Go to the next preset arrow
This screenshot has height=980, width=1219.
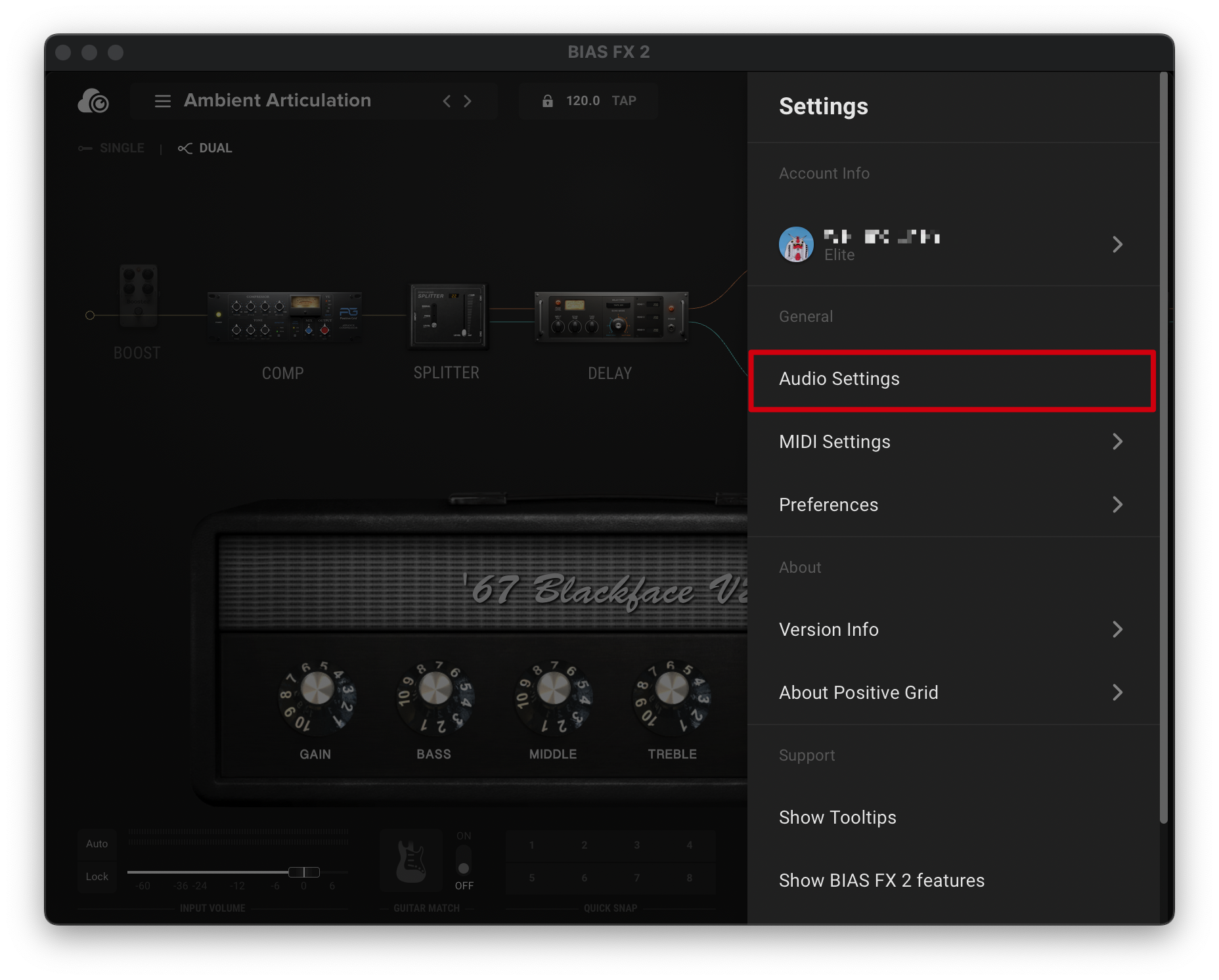pos(468,101)
